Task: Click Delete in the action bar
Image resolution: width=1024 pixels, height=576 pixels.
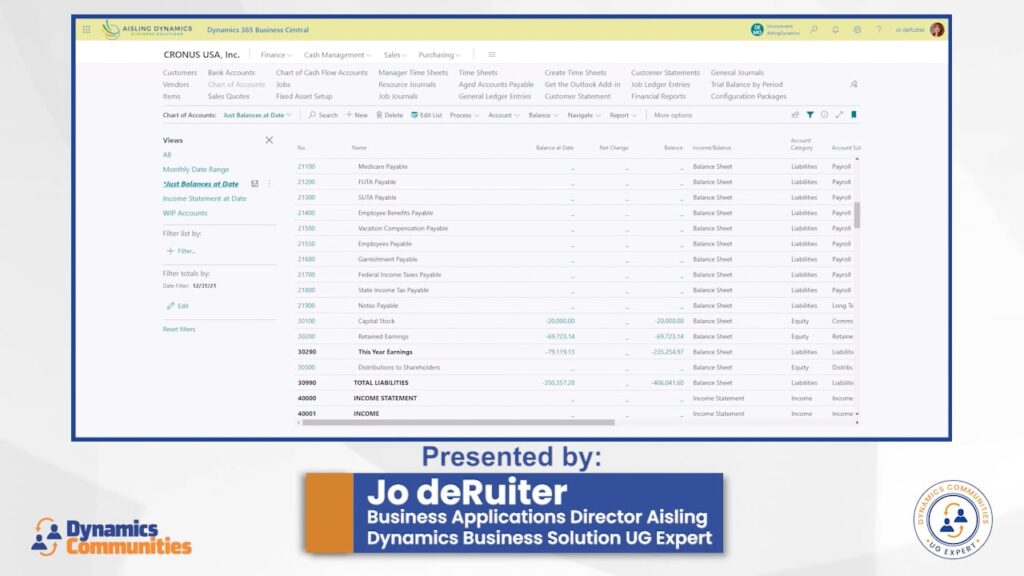Action: (x=389, y=115)
